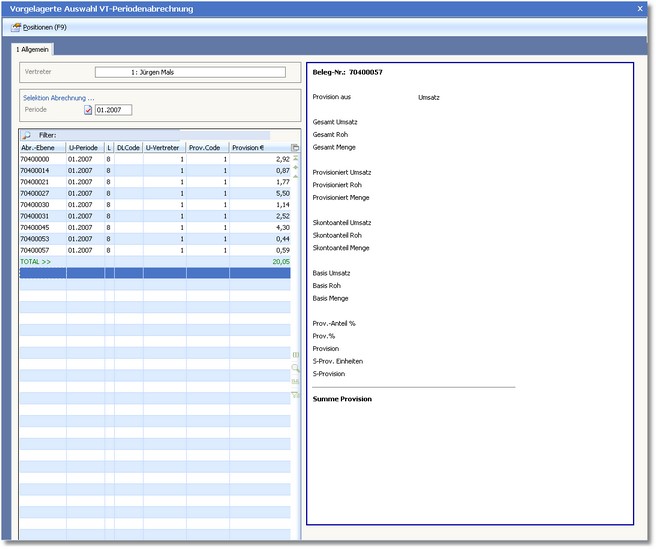
Task: Sort by the Abr.-Ebene column header
Action: (x=42, y=147)
